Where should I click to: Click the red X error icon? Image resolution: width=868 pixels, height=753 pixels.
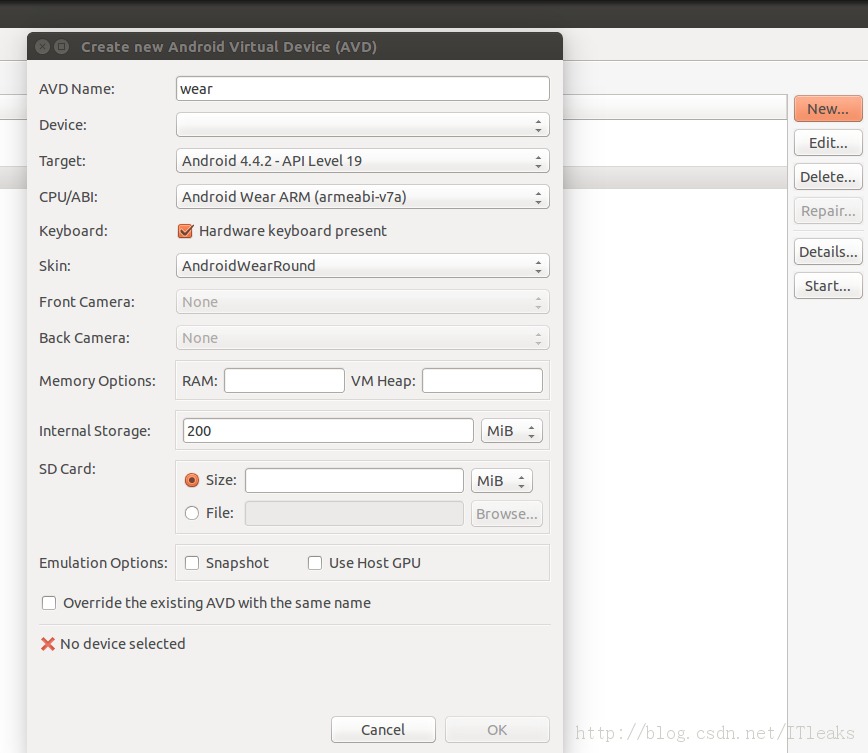pos(48,644)
